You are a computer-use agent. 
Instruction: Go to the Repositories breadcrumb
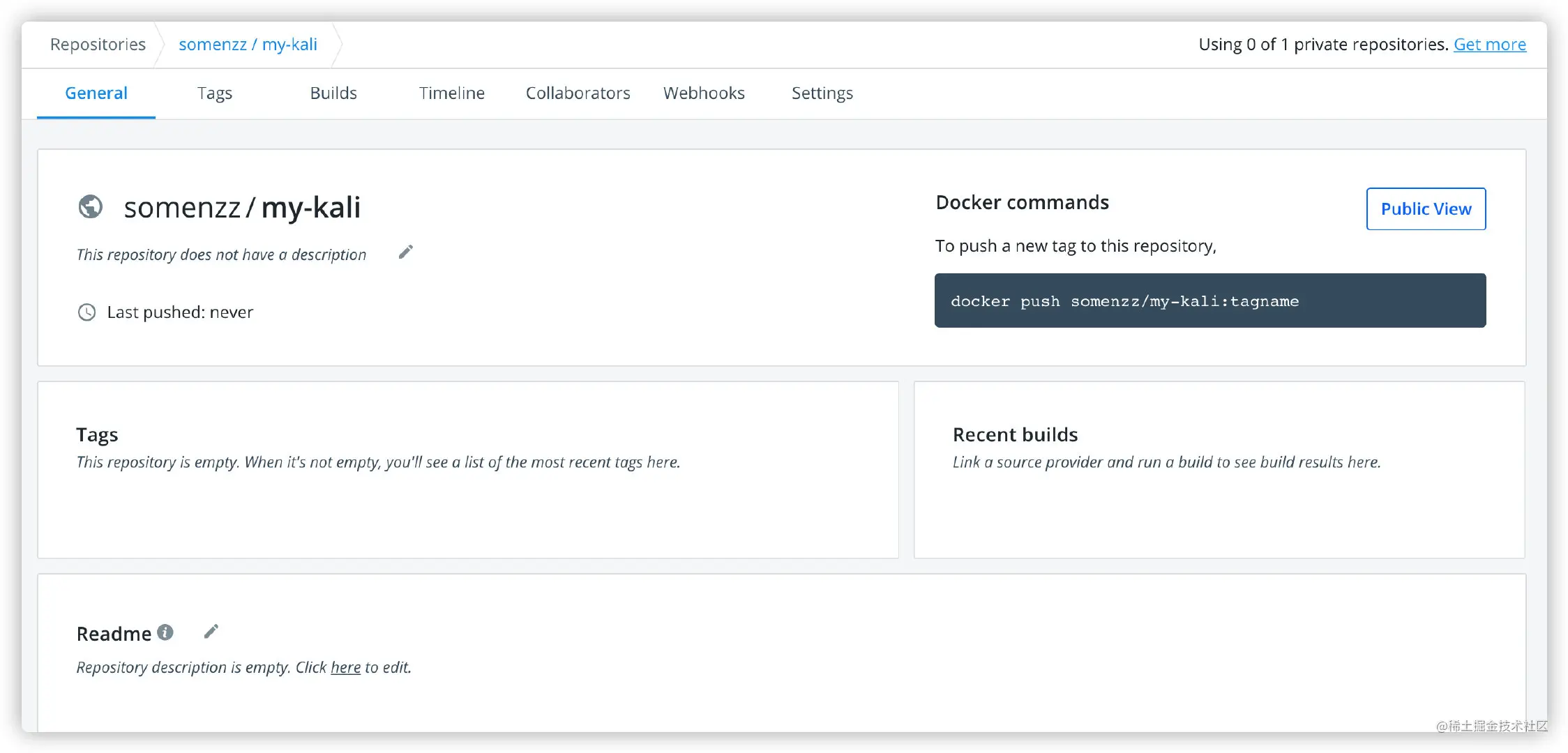(98, 45)
